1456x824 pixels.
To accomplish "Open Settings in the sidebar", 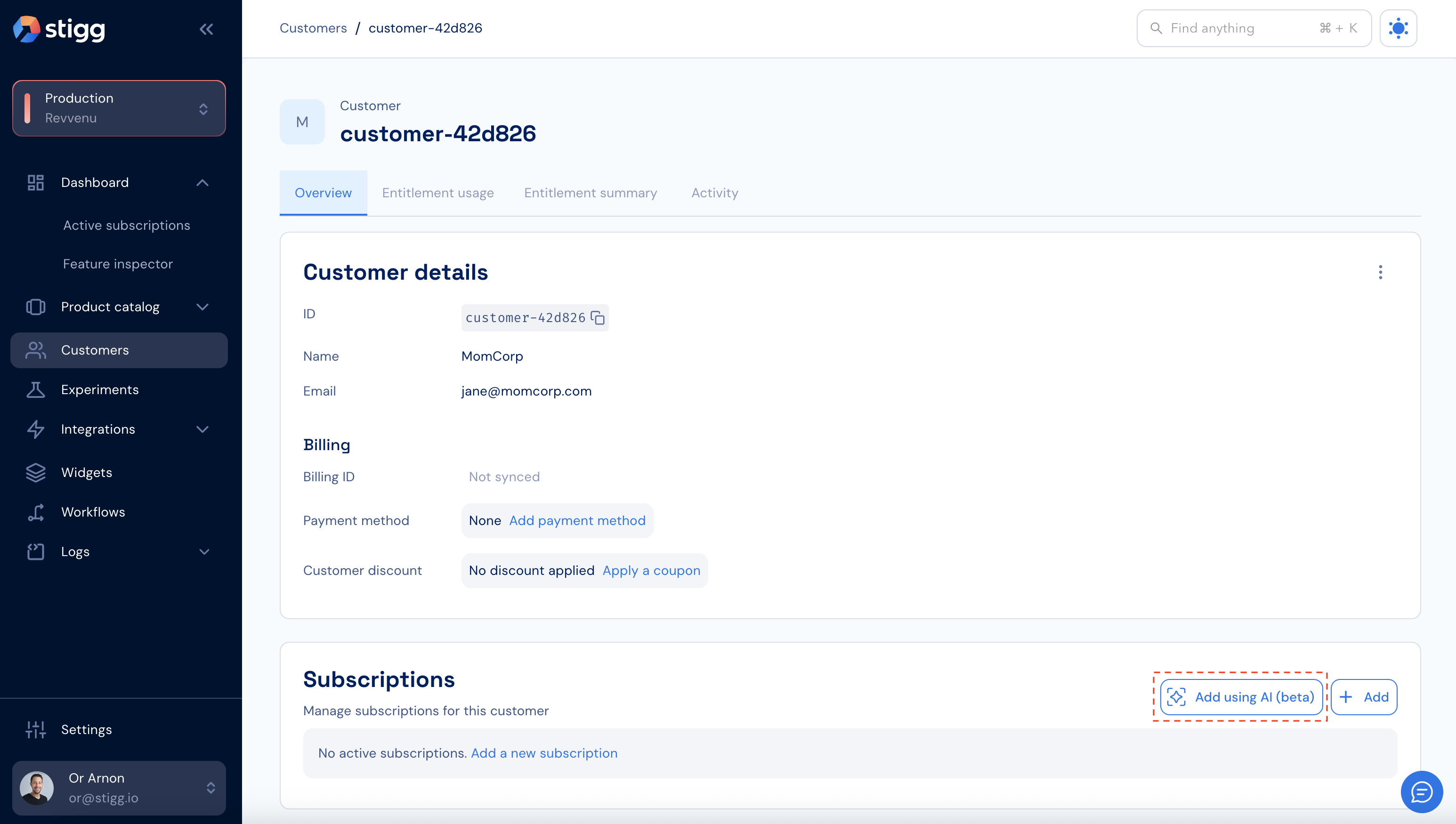I will 87,729.
